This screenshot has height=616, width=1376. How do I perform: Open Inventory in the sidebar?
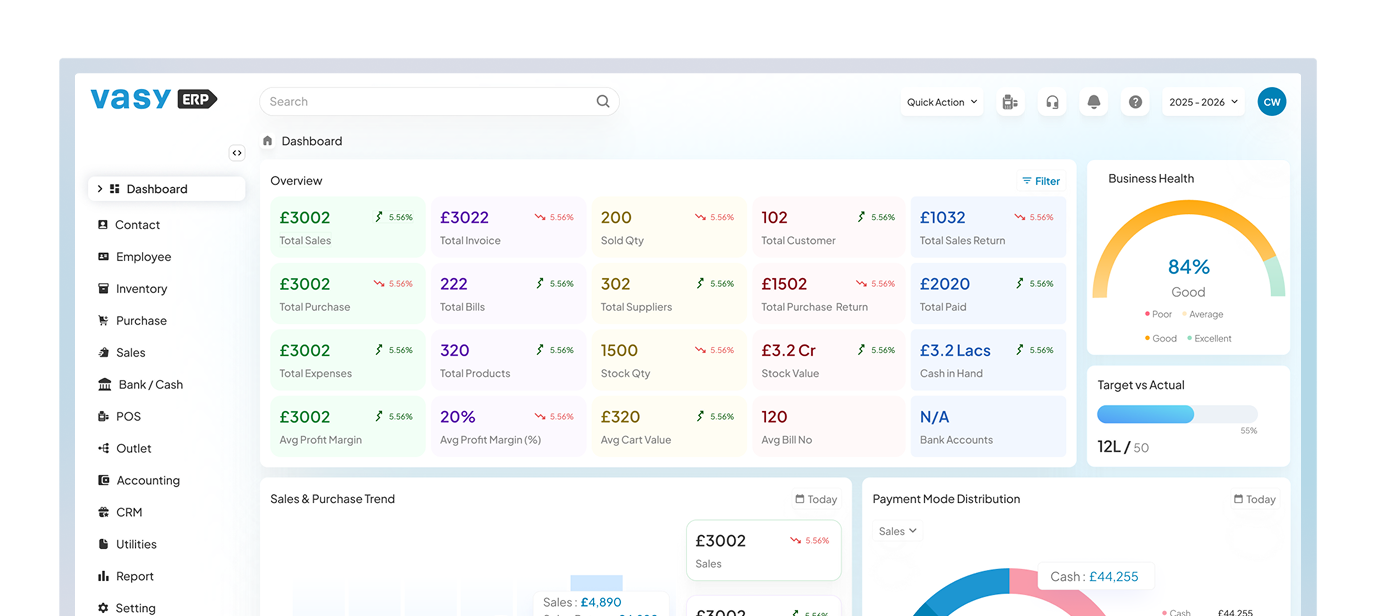click(x=141, y=289)
